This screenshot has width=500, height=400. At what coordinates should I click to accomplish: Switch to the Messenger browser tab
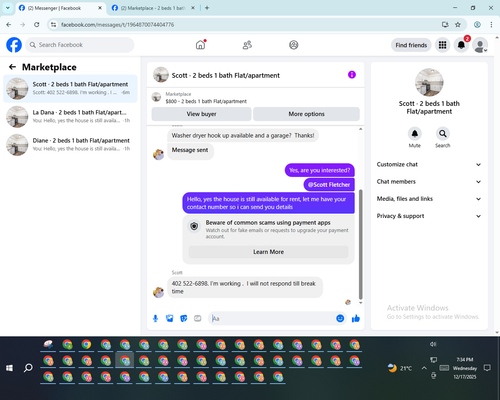tap(60, 8)
